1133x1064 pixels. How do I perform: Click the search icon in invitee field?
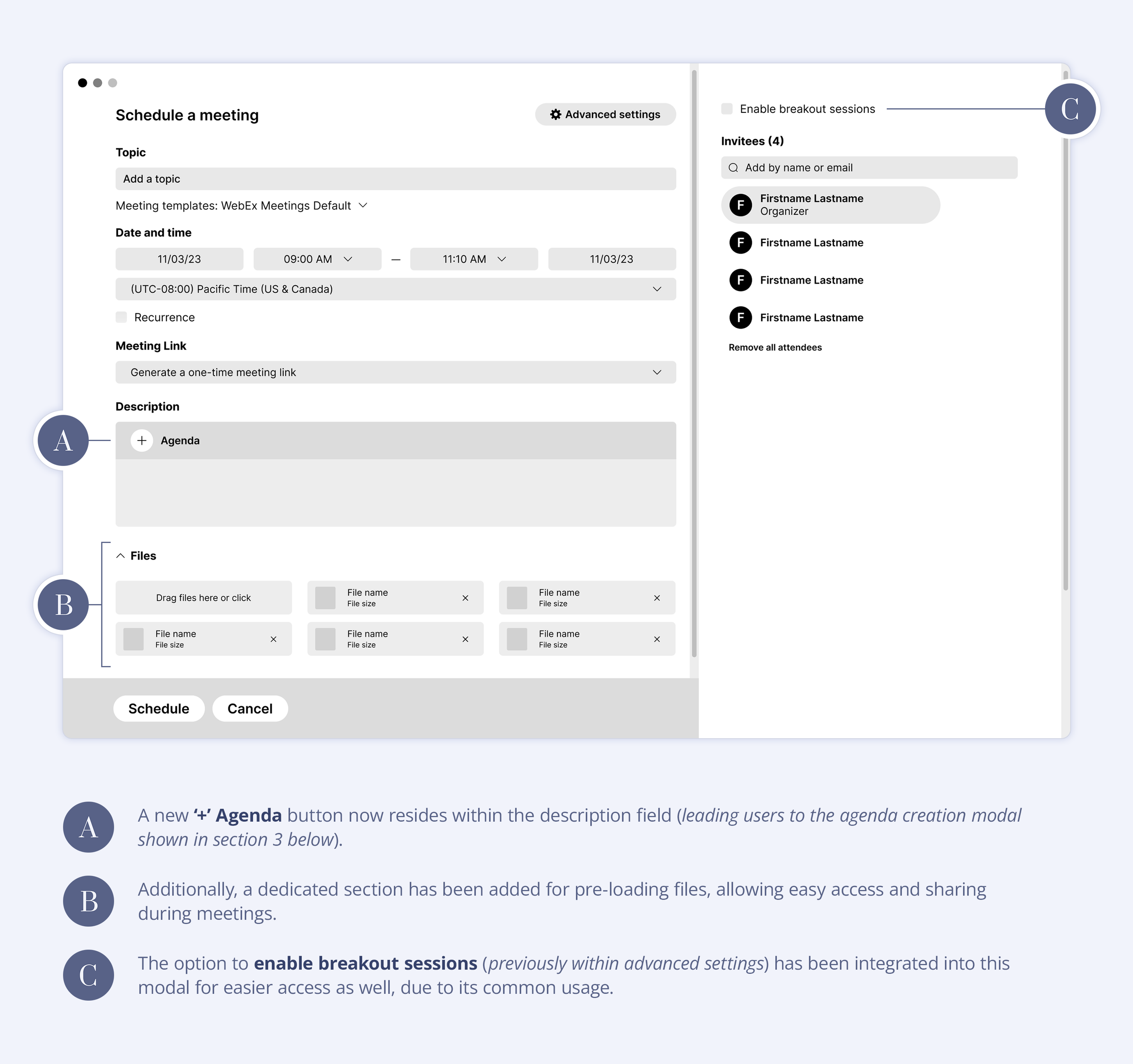click(733, 168)
